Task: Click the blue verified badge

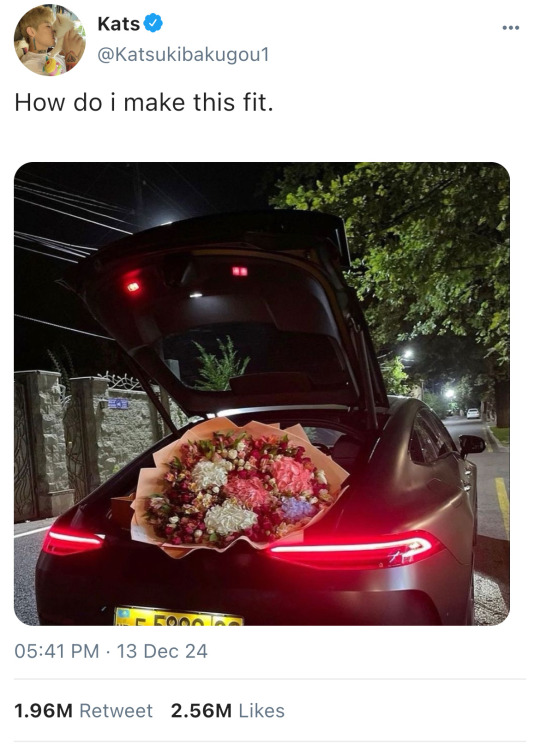Action: [153, 23]
